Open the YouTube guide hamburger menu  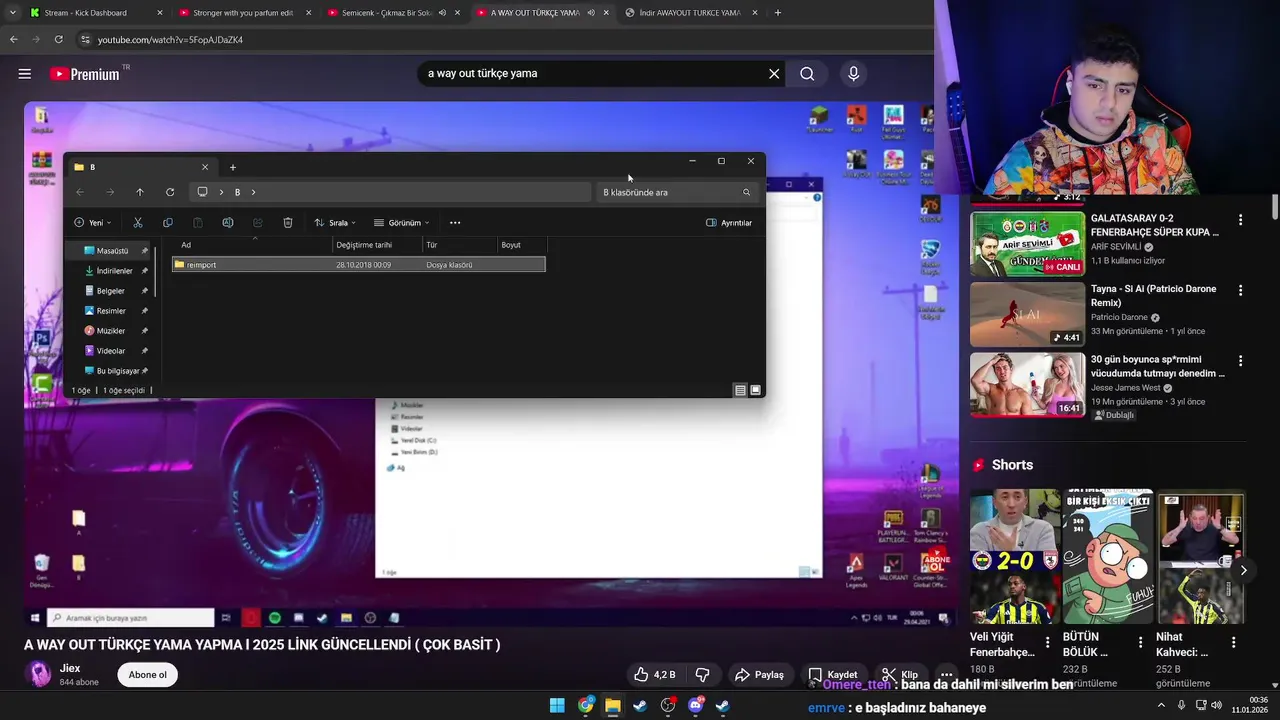[25, 74]
